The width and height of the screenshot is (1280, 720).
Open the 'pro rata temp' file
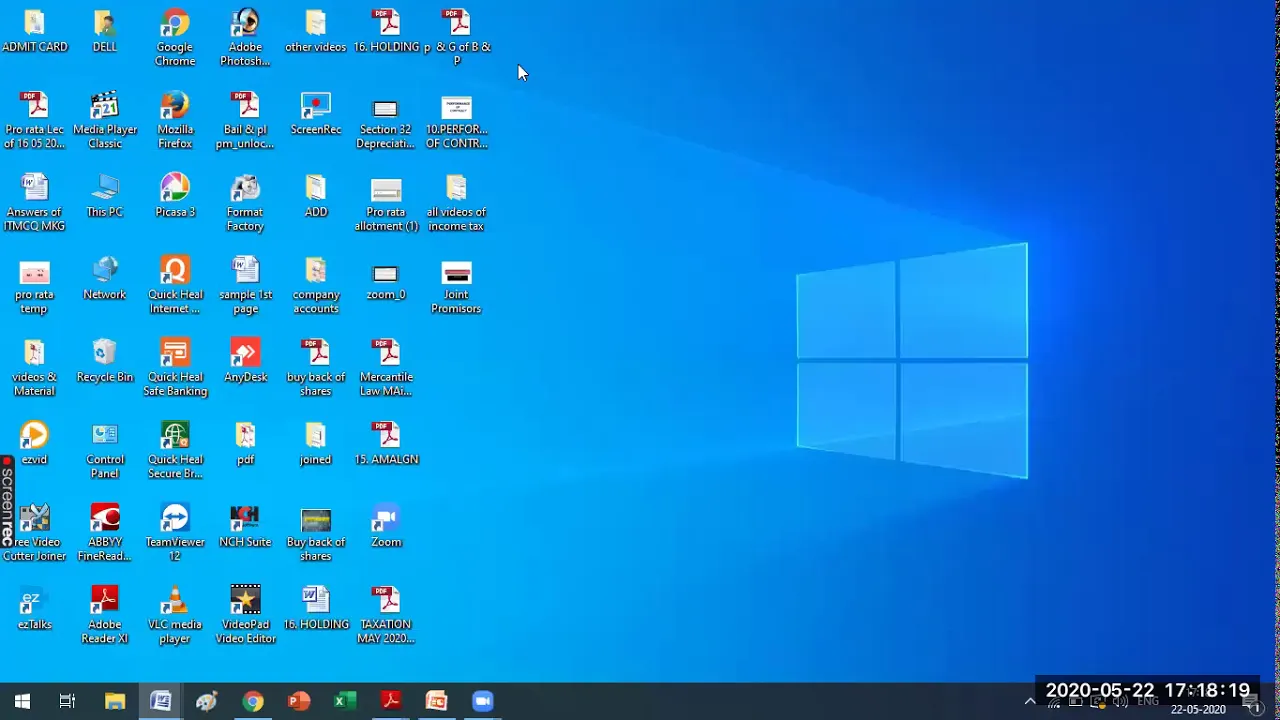[x=34, y=286]
